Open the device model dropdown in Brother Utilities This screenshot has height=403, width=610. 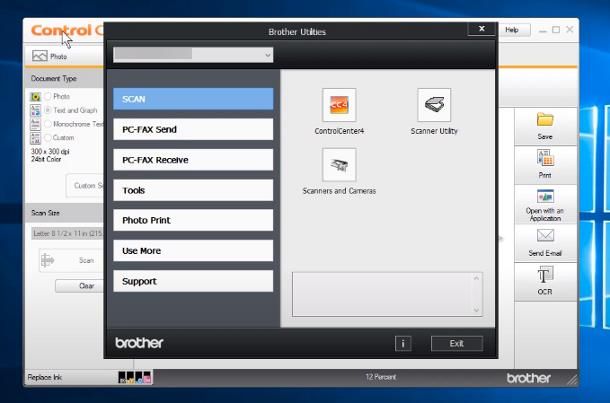(x=193, y=55)
